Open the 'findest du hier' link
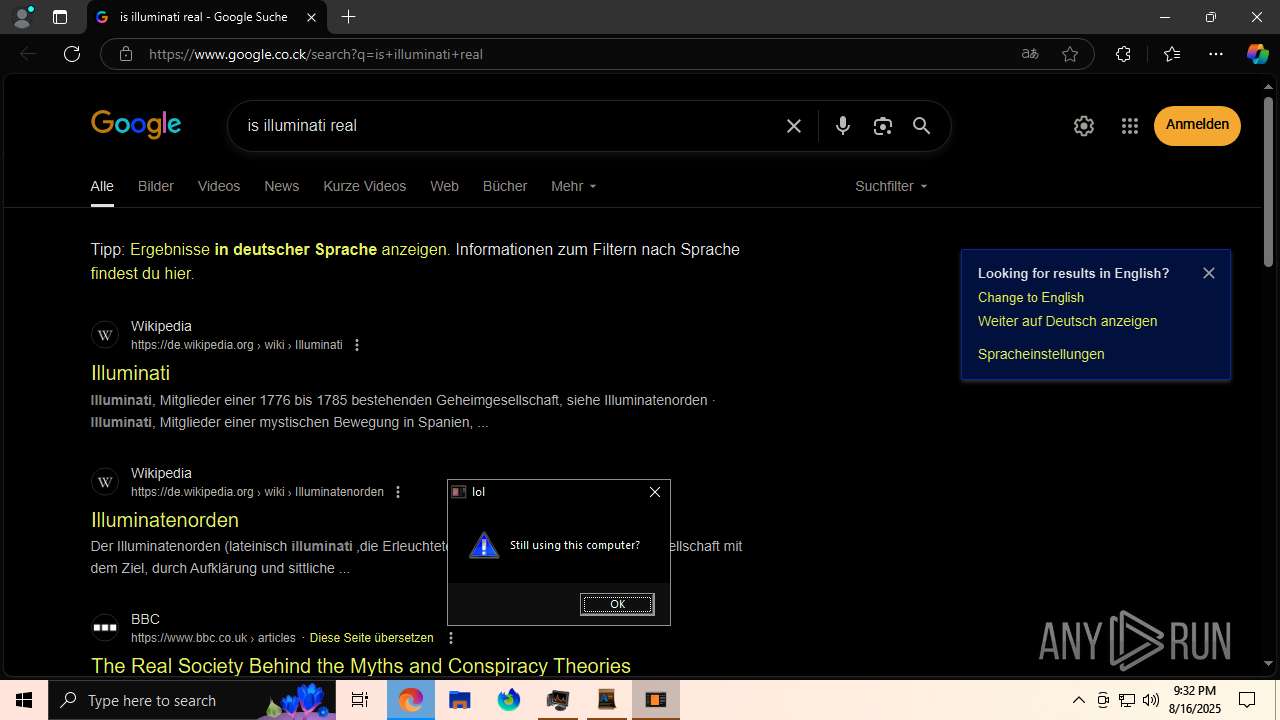This screenshot has width=1280, height=720. [140, 273]
